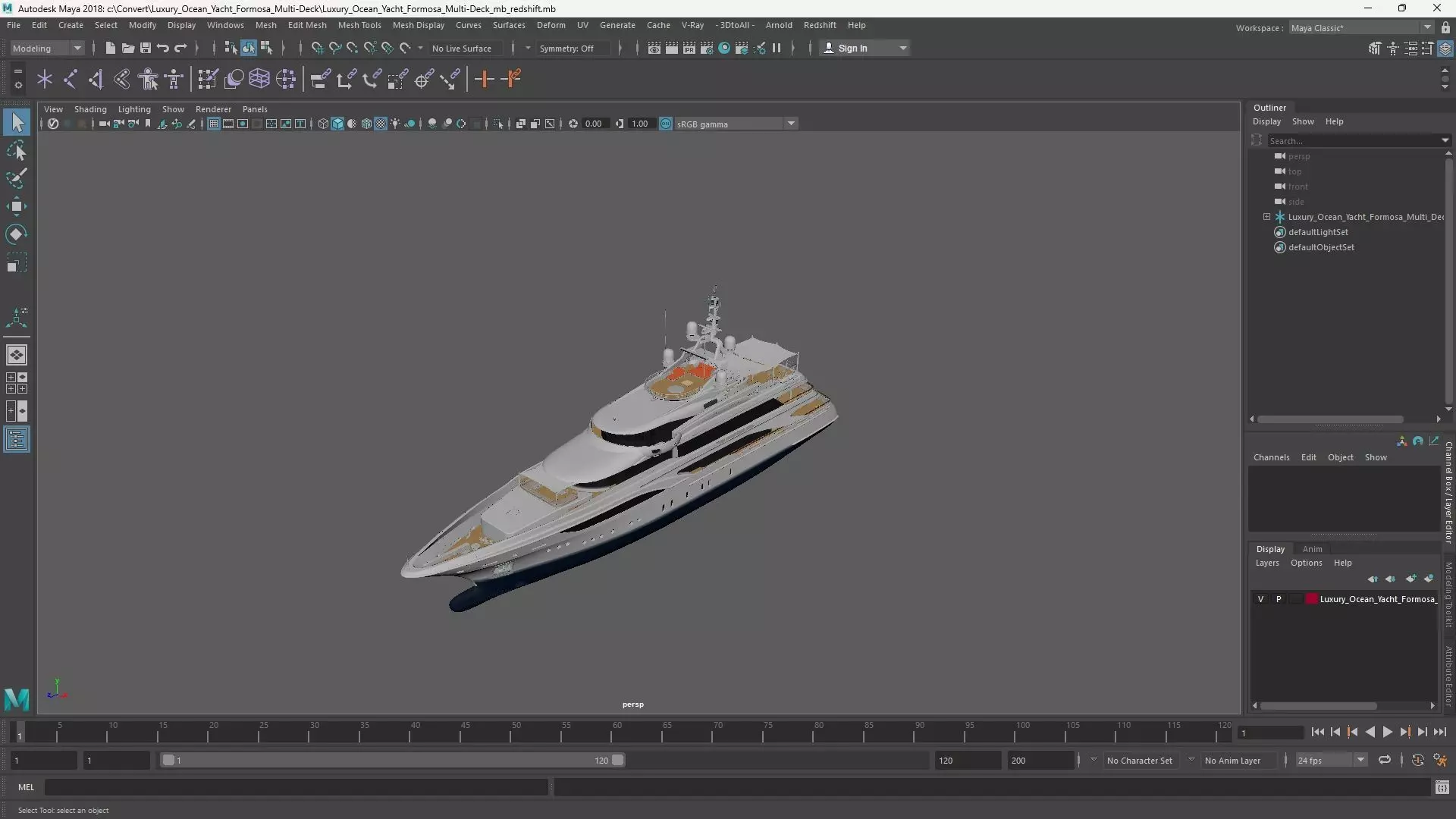Toggle textured display in viewport toolbar
The height and width of the screenshot is (819, 1456).
[381, 124]
